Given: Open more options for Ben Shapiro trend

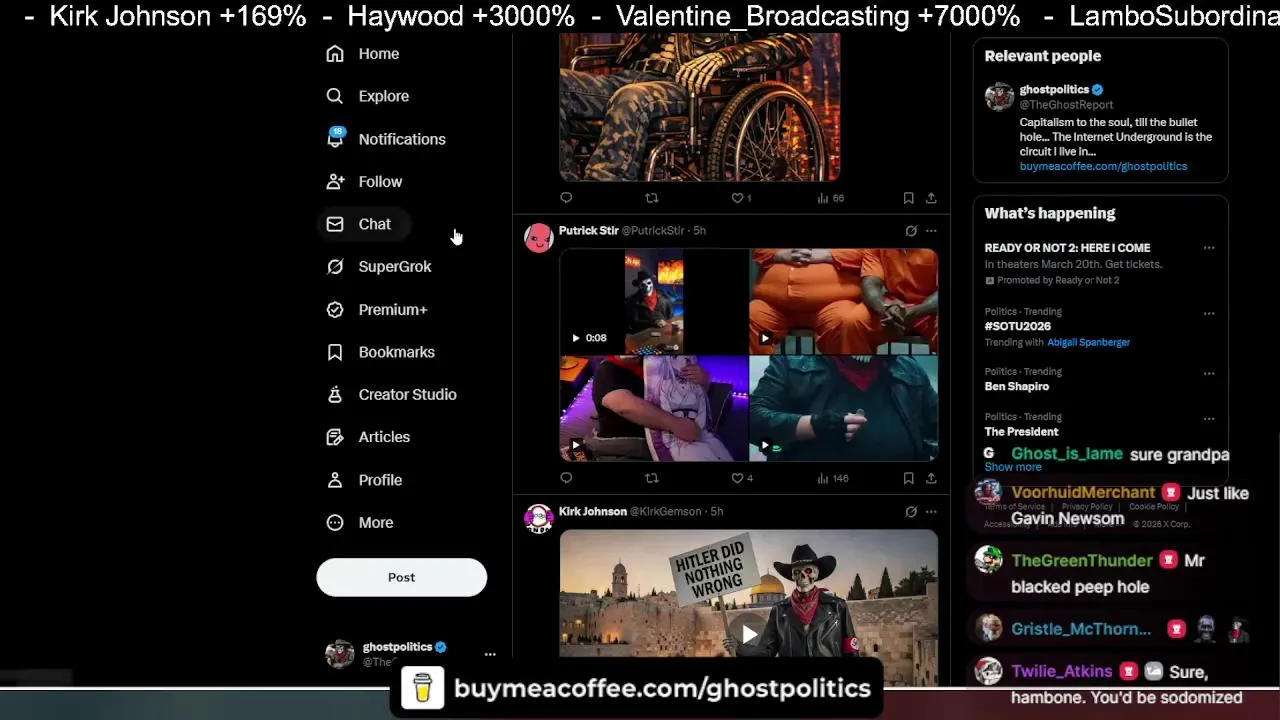Looking at the screenshot, I should coord(1209,373).
